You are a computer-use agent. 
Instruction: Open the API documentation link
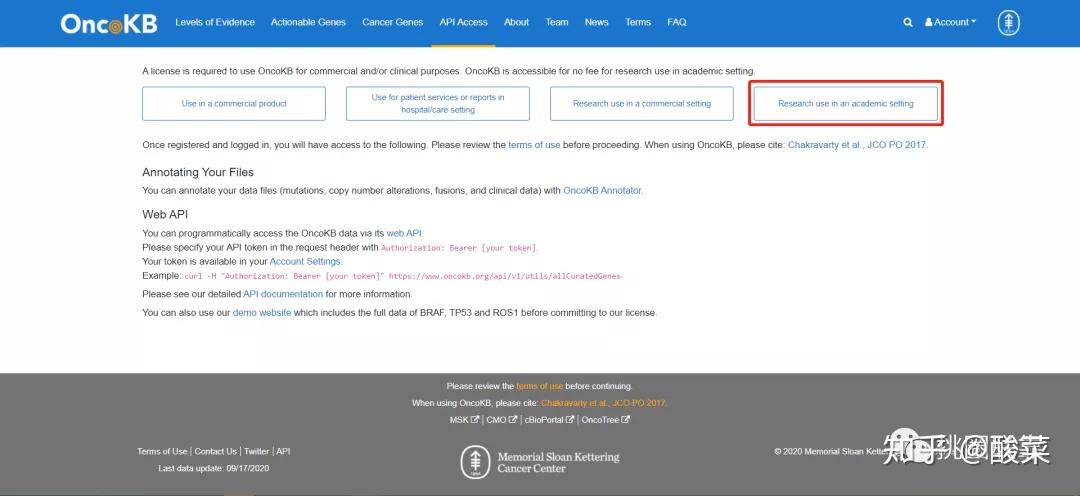(283, 294)
